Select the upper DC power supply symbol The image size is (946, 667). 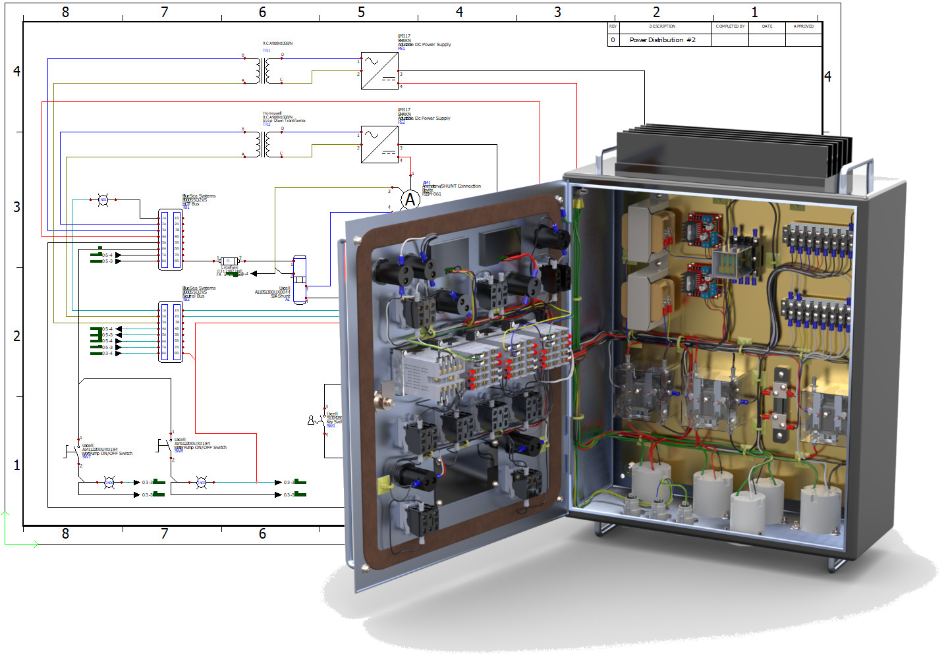(379, 71)
